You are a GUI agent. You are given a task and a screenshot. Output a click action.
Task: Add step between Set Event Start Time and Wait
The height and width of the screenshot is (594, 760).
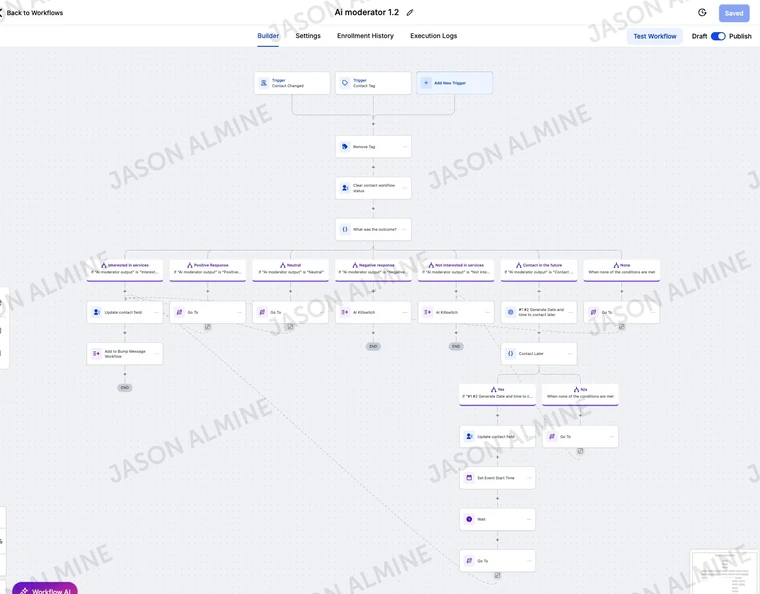pos(497,499)
